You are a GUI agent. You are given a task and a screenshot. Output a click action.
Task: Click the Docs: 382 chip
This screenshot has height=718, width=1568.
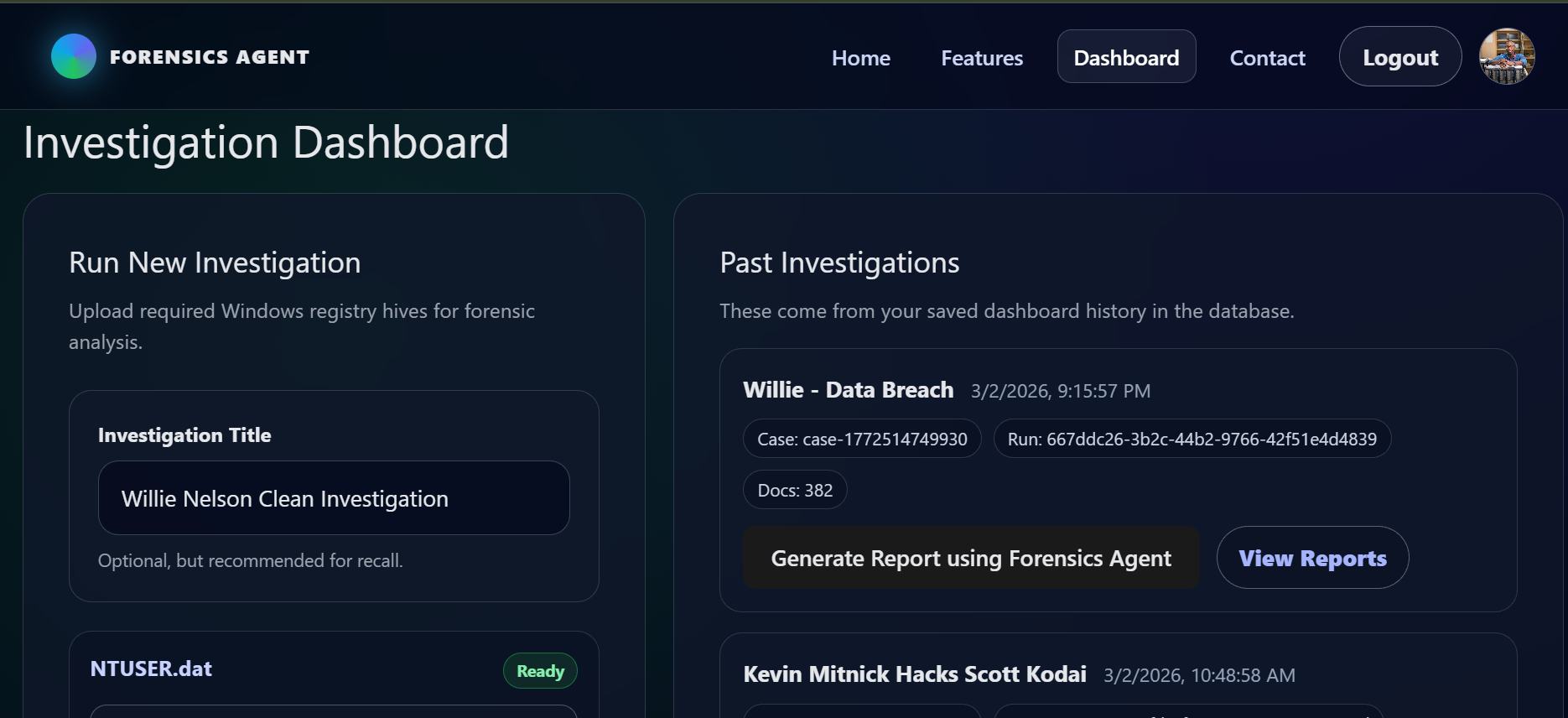[795, 490]
